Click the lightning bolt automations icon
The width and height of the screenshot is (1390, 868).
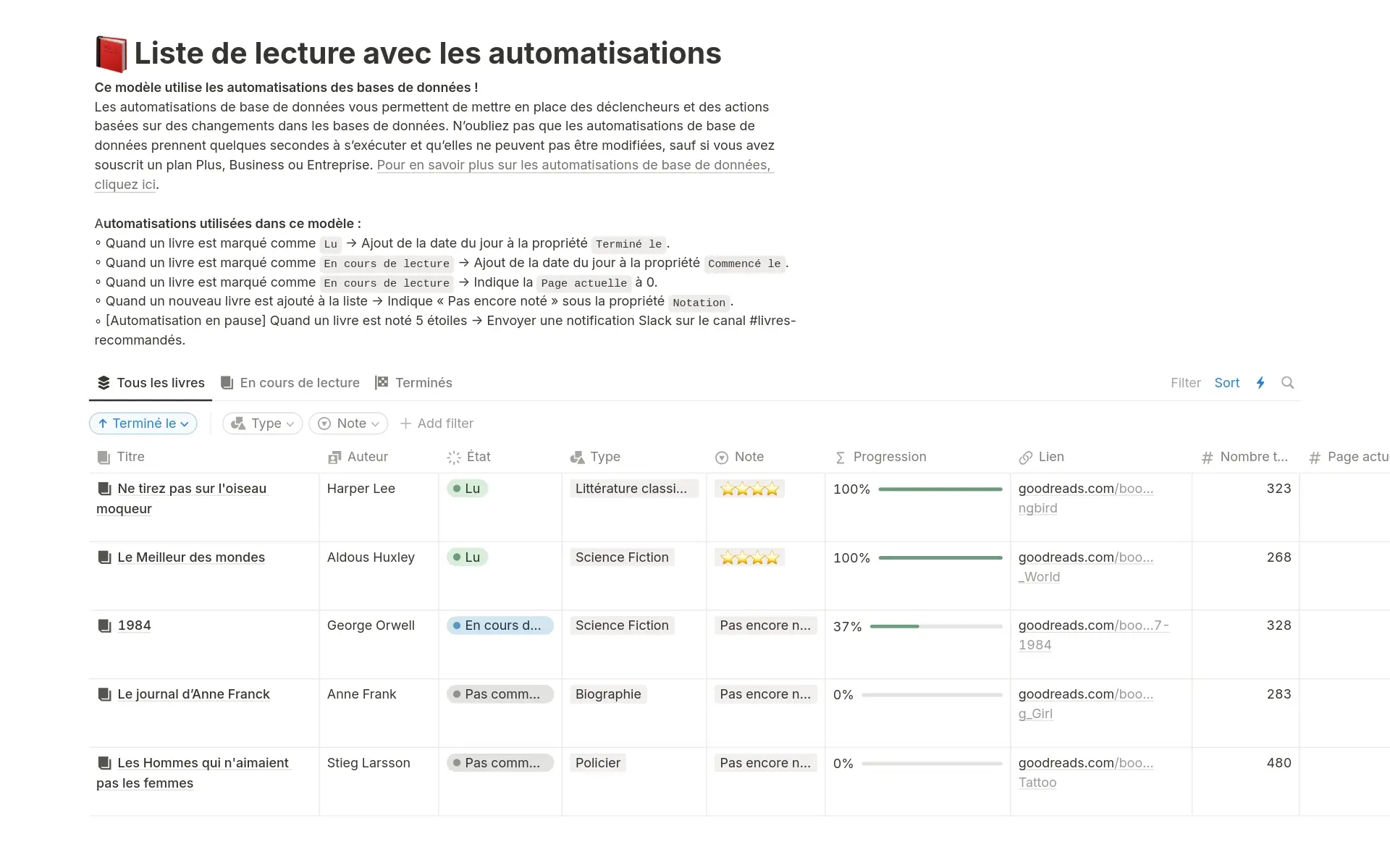click(x=1260, y=383)
